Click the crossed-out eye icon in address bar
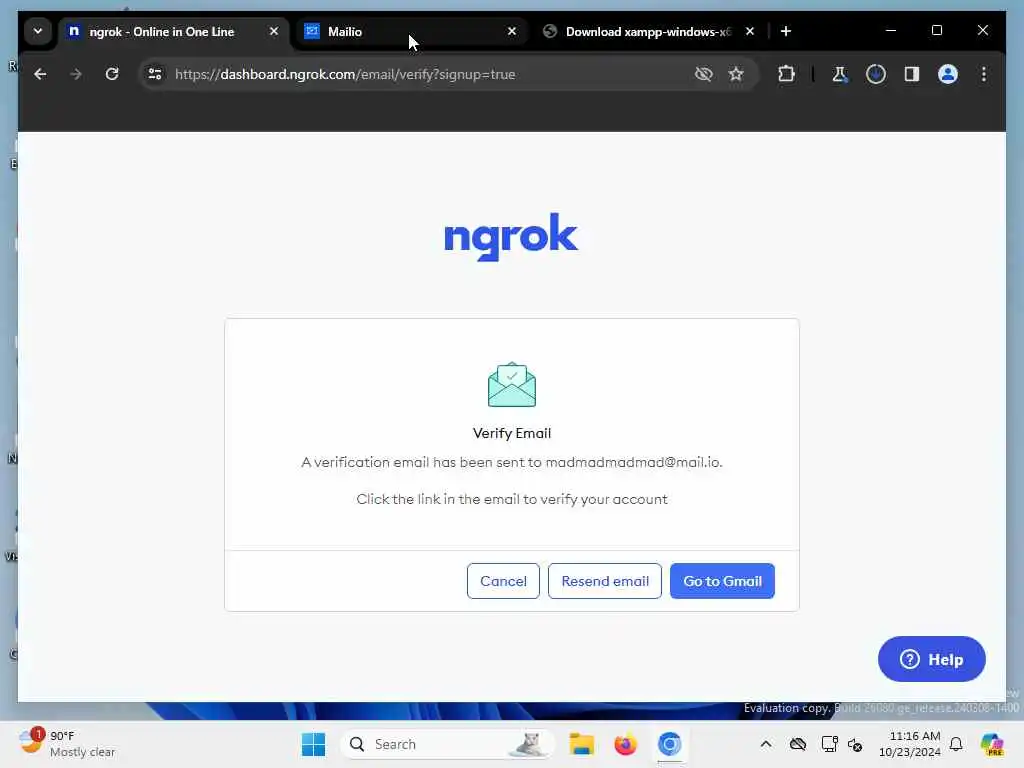Screen dimensions: 1024x768 tap(703, 74)
